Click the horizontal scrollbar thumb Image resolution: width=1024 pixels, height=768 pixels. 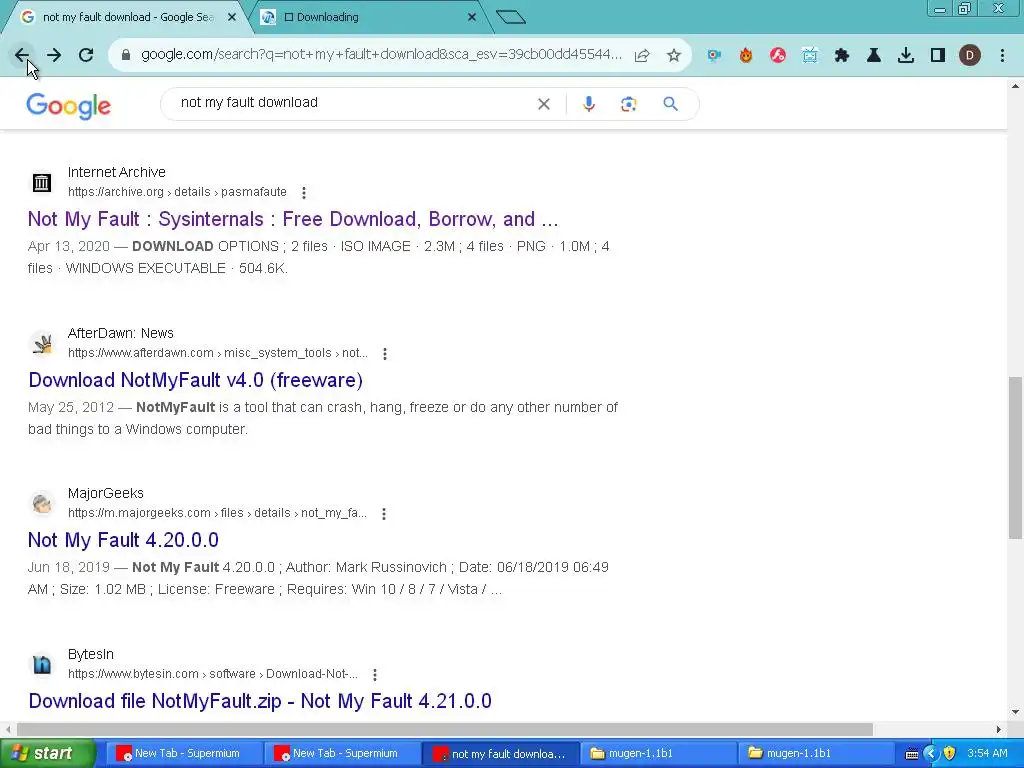pyautogui.click(x=444, y=729)
